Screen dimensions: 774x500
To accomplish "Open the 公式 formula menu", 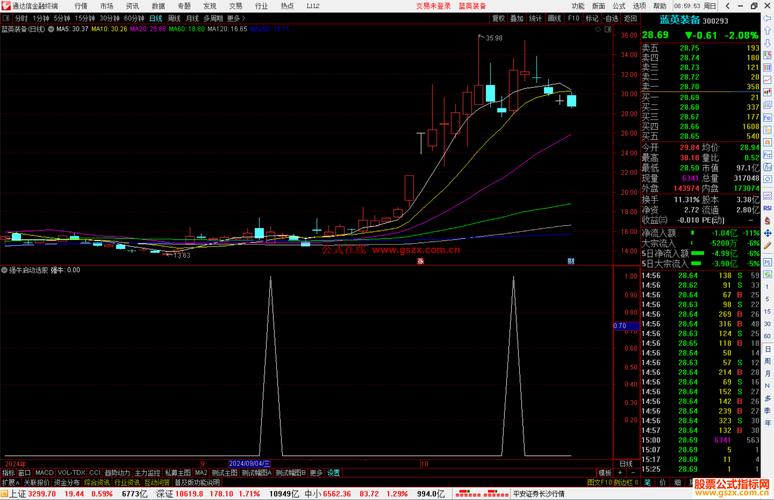I will click(619, 5).
